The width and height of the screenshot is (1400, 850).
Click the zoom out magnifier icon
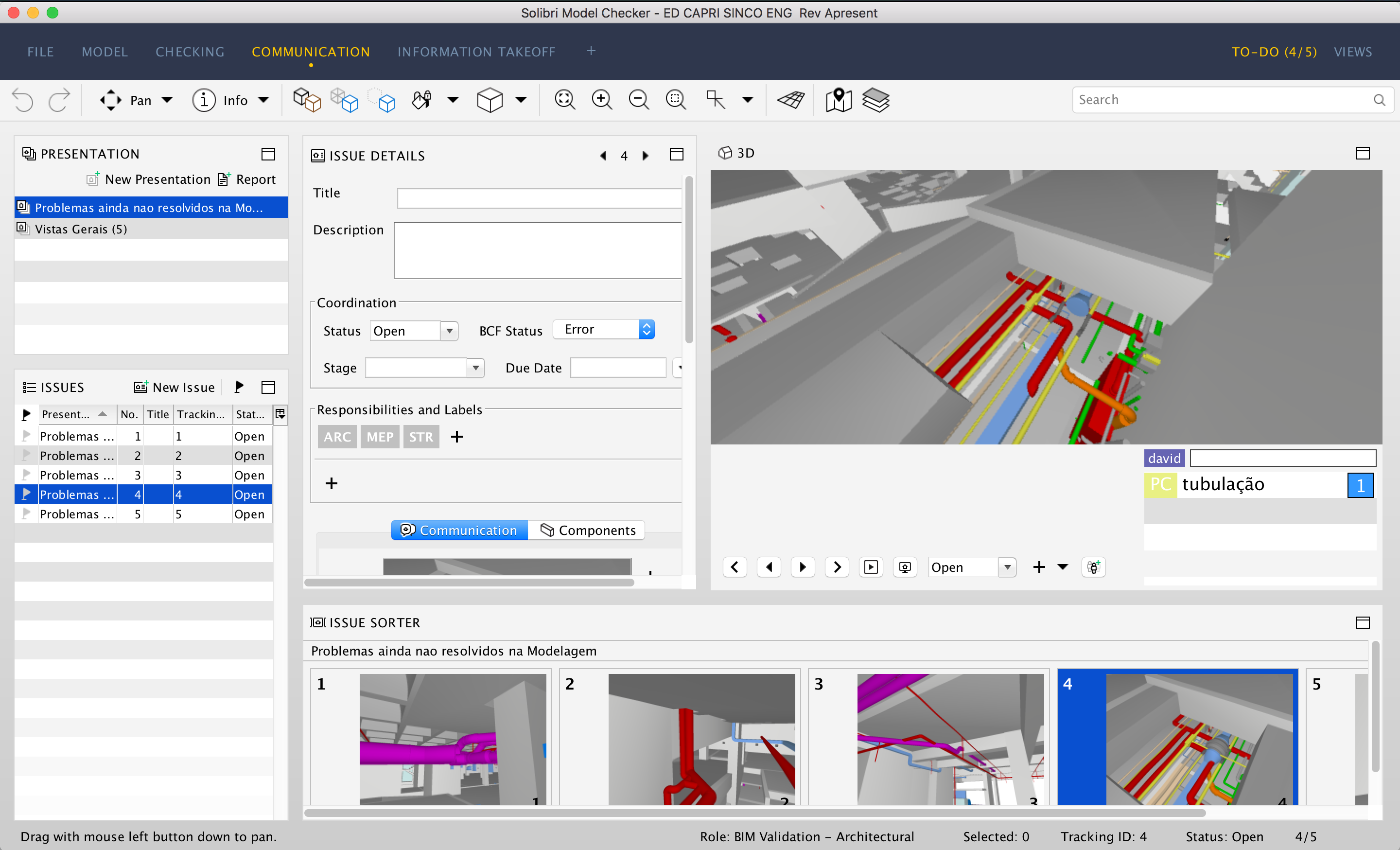[639, 100]
